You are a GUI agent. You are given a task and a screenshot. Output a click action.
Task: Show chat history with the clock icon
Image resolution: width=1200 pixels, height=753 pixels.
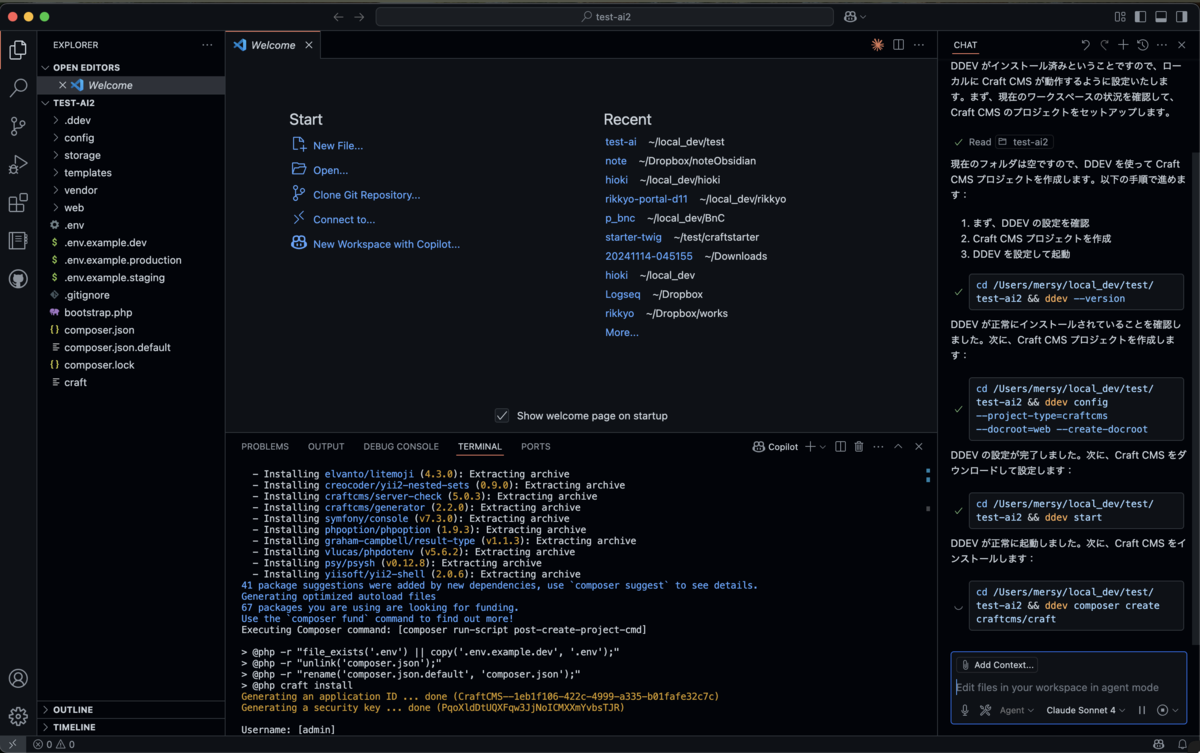point(1143,45)
